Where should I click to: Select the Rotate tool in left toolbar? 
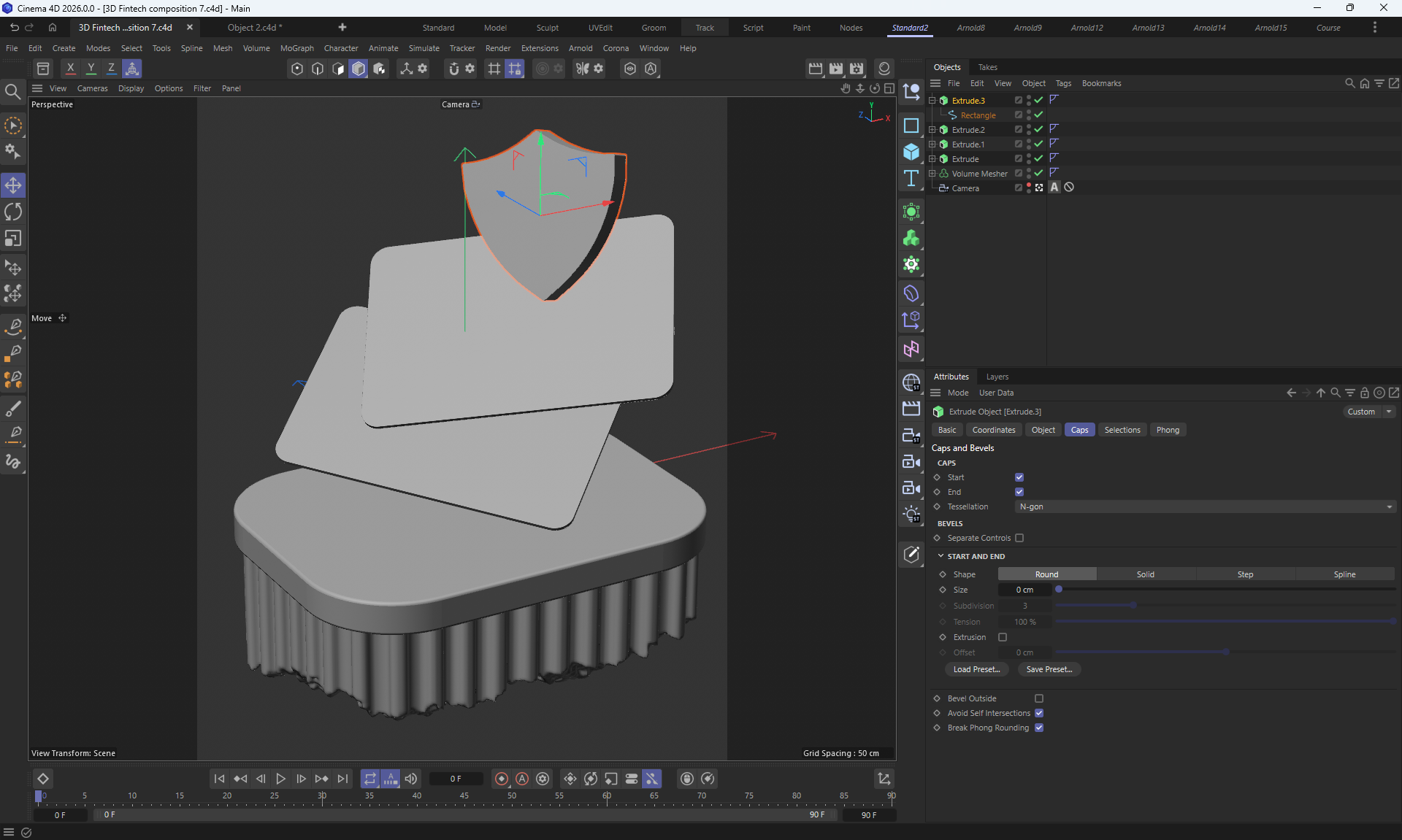click(13, 212)
